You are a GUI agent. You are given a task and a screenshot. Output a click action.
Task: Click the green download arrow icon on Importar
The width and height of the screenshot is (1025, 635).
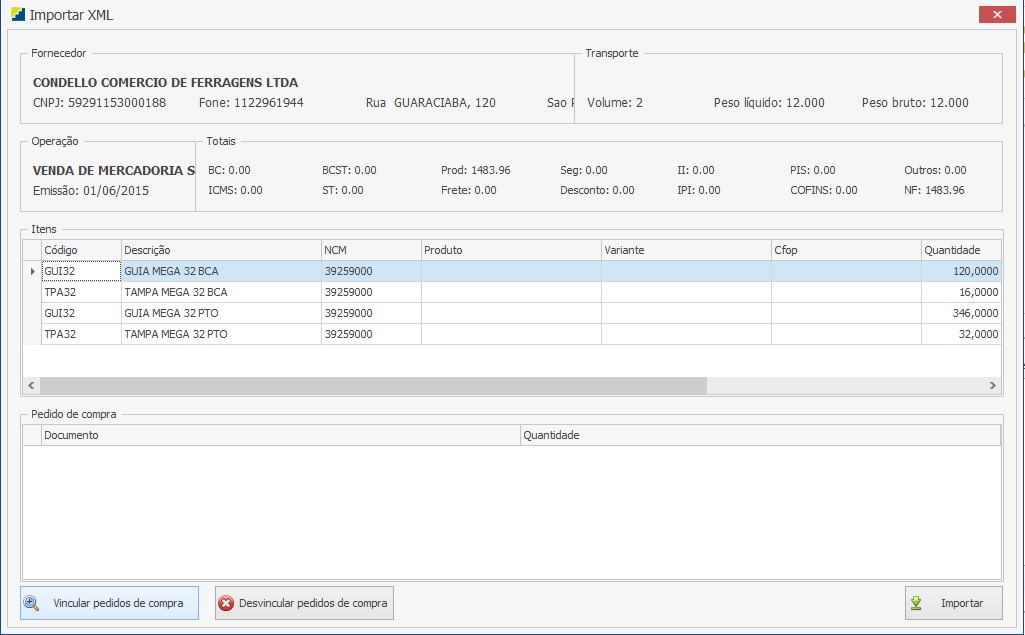[x=916, y=603]
